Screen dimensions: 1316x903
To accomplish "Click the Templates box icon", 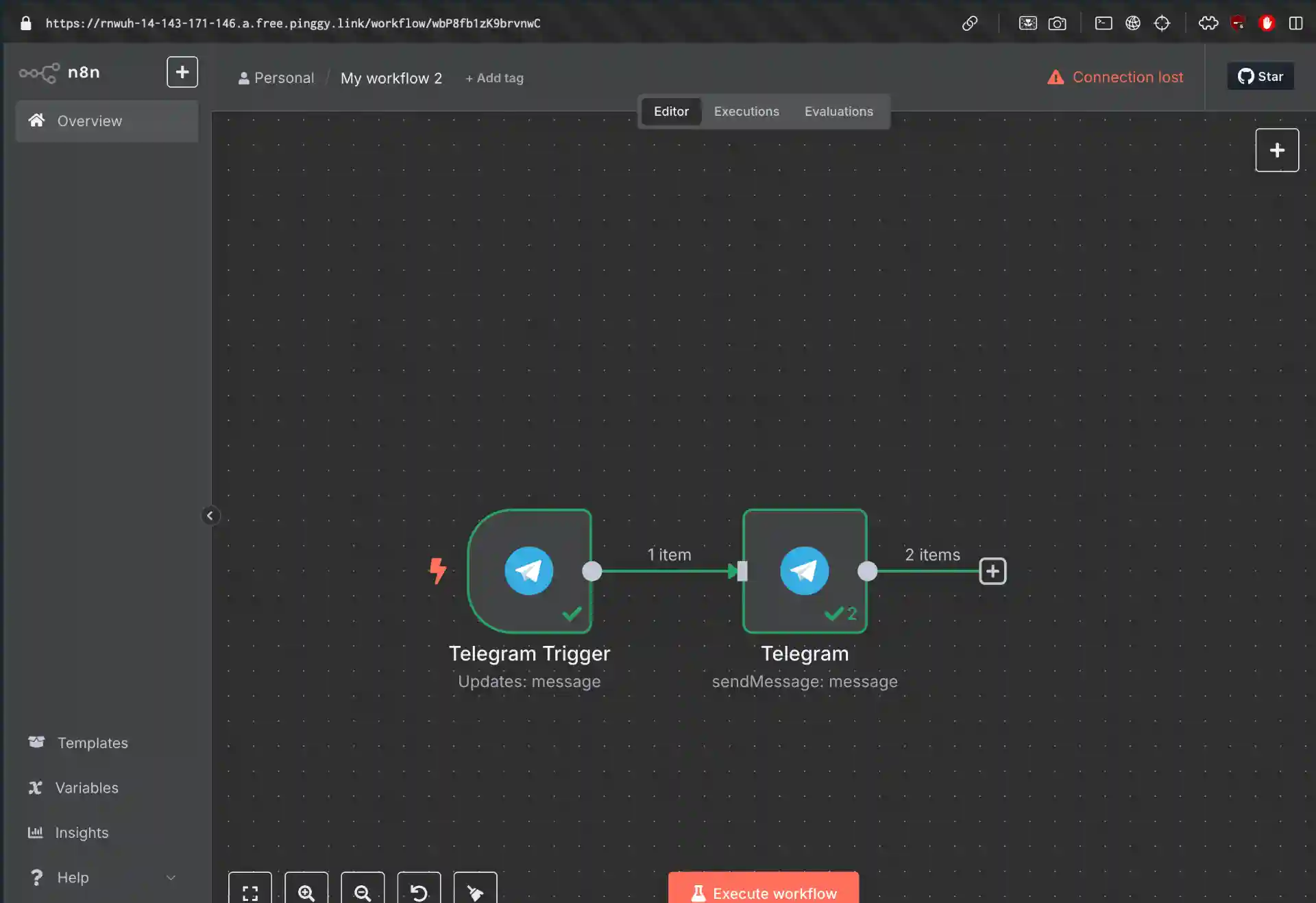I will (36, 743).
